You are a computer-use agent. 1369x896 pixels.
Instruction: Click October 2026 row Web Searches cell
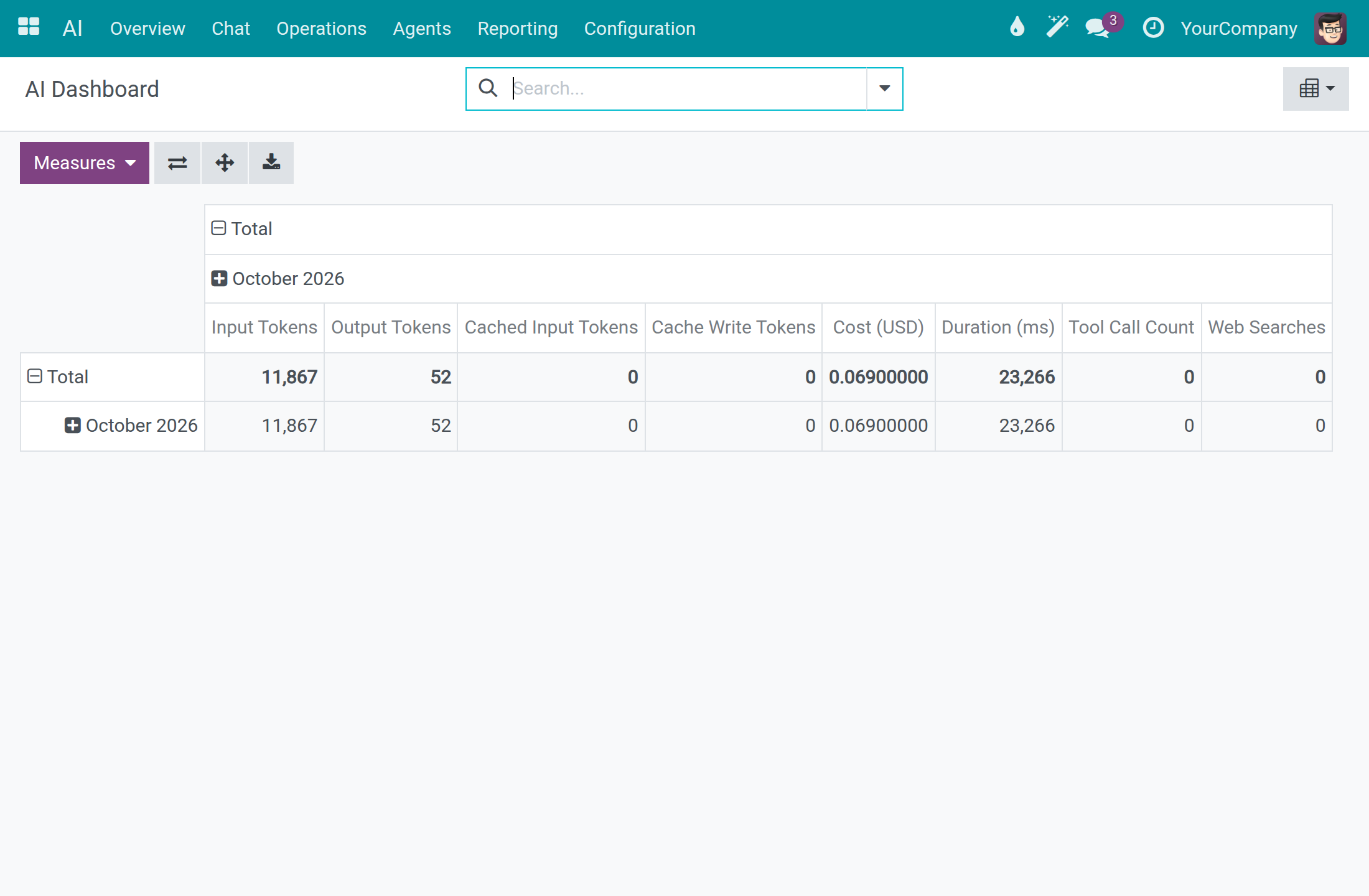point(1267,426)
